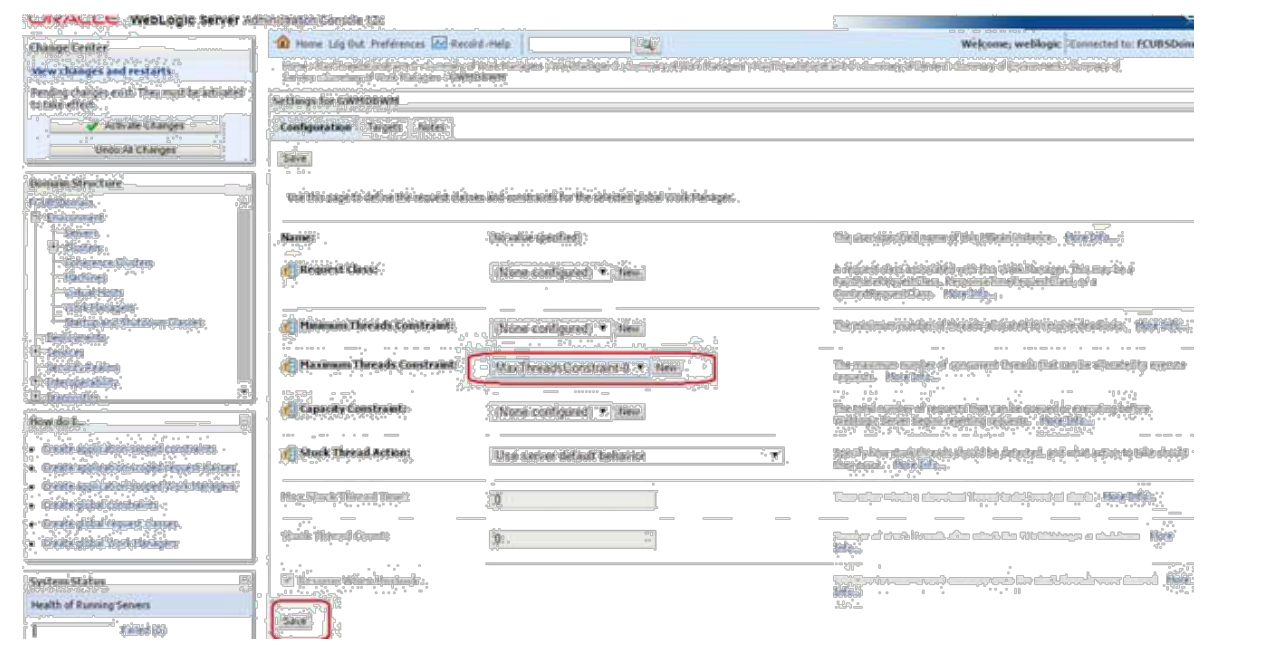Open the Capacity Constraint dropdown
The height and width of the screenshot is (646, 1264).
click(x=552, y=411)
